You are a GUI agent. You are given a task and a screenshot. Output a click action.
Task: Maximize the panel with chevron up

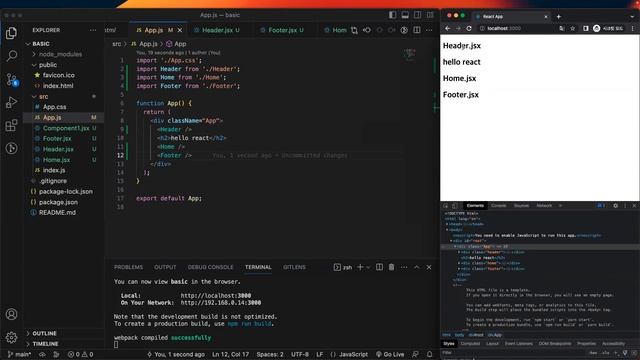pos(416,267)
